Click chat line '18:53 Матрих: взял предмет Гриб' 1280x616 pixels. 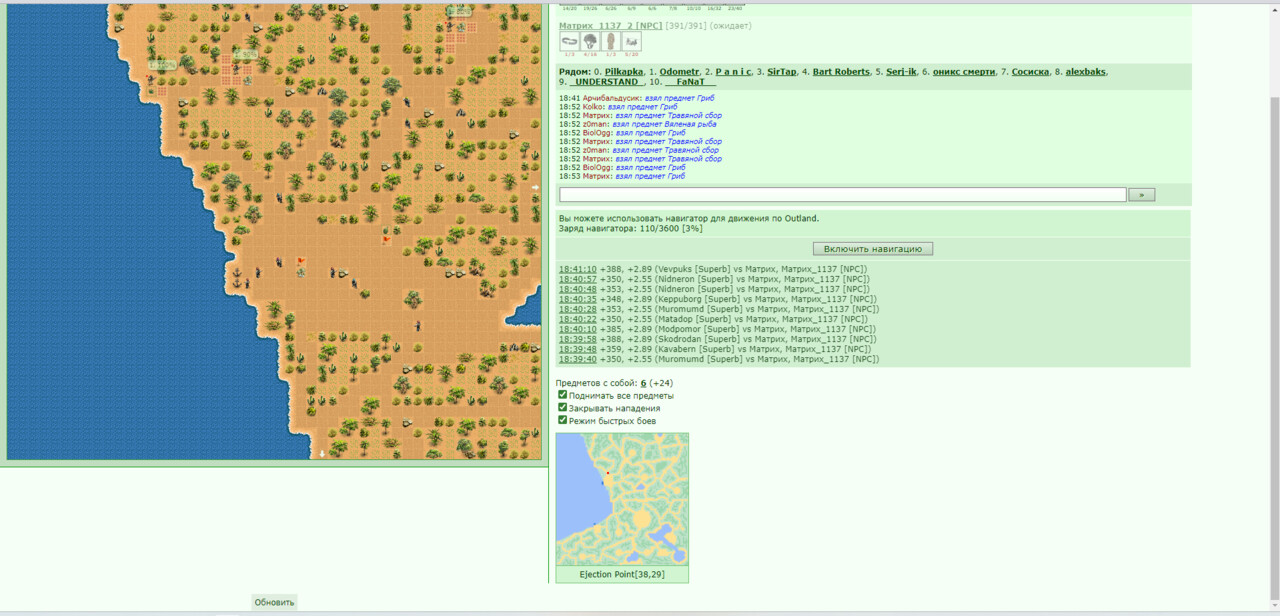(622, 176)
